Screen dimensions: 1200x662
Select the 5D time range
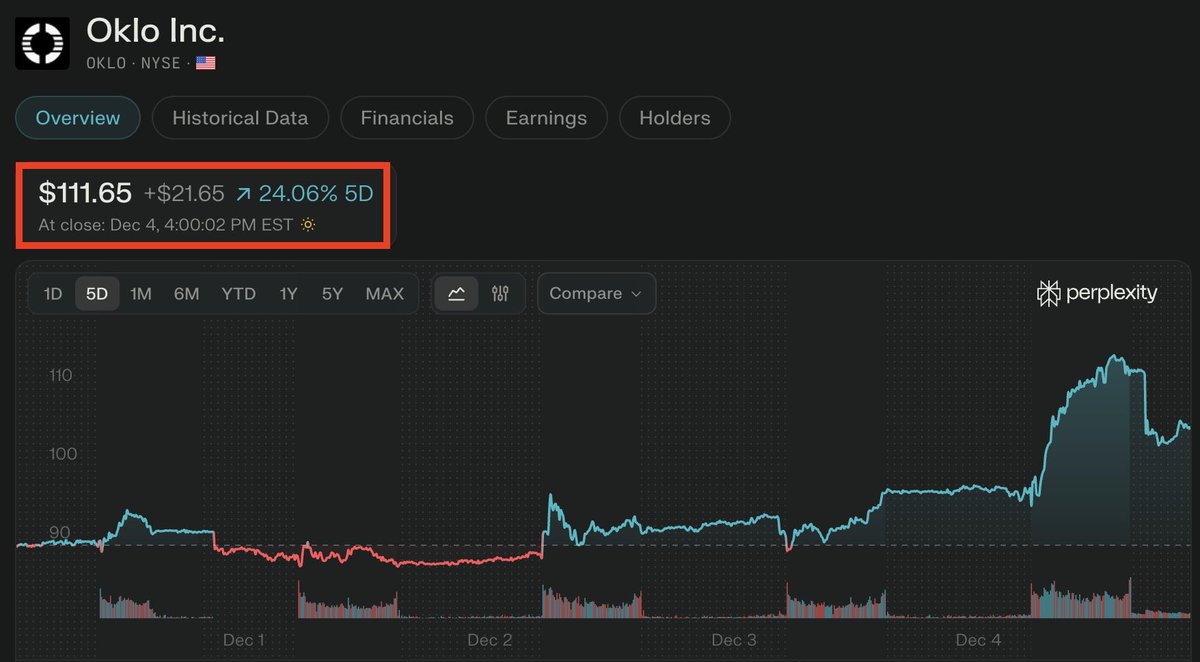pos(97,294)
